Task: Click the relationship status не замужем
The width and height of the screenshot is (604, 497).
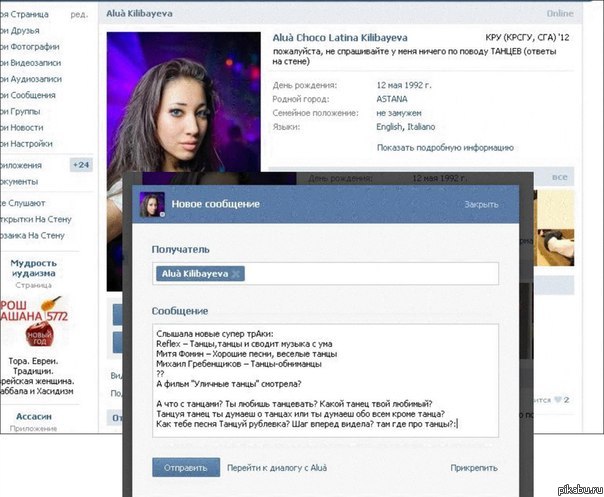Action: click(x=399, y=113)
